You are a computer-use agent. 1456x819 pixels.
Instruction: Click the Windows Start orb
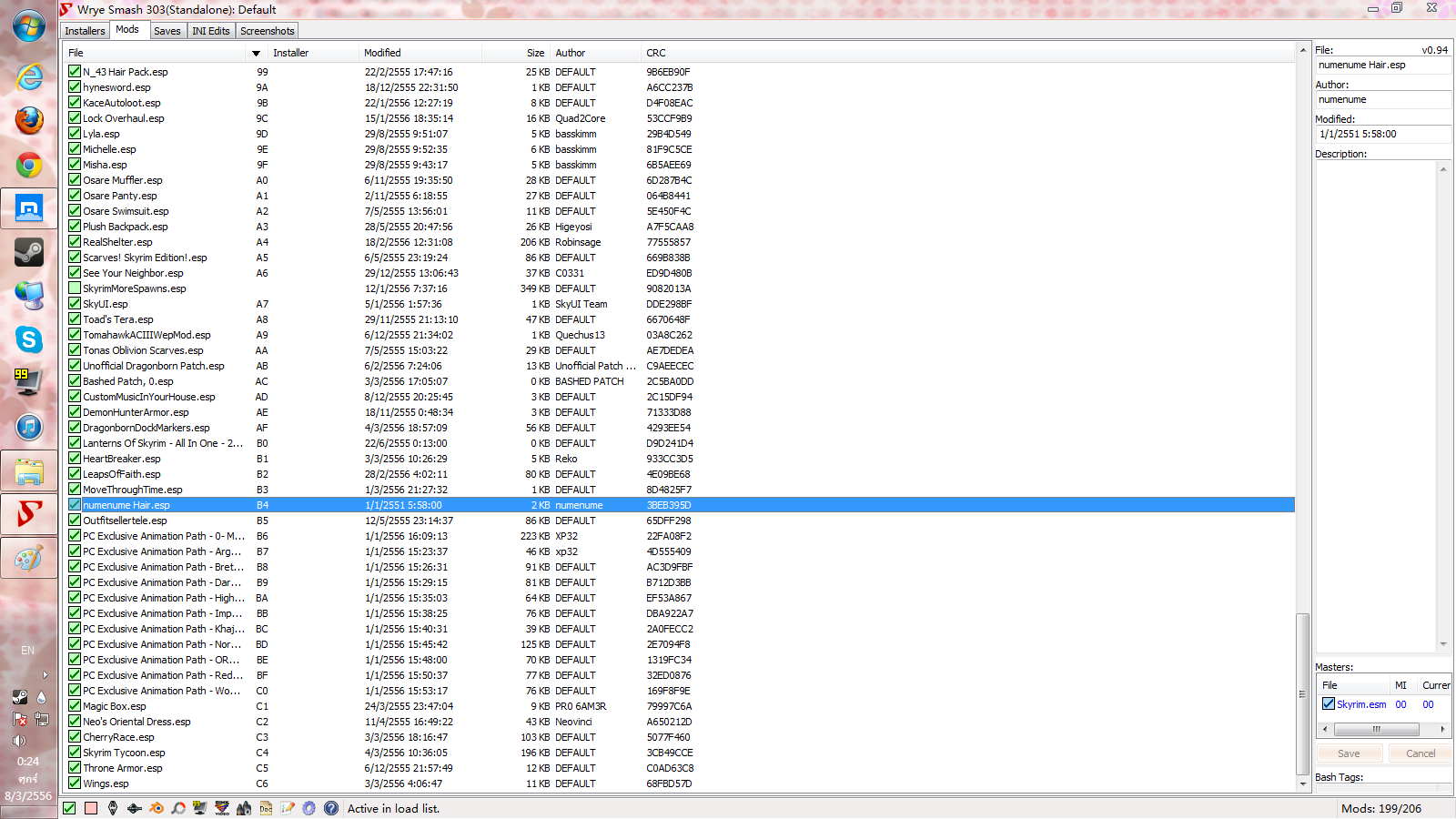pyautogui.click(x=29, y=26)
